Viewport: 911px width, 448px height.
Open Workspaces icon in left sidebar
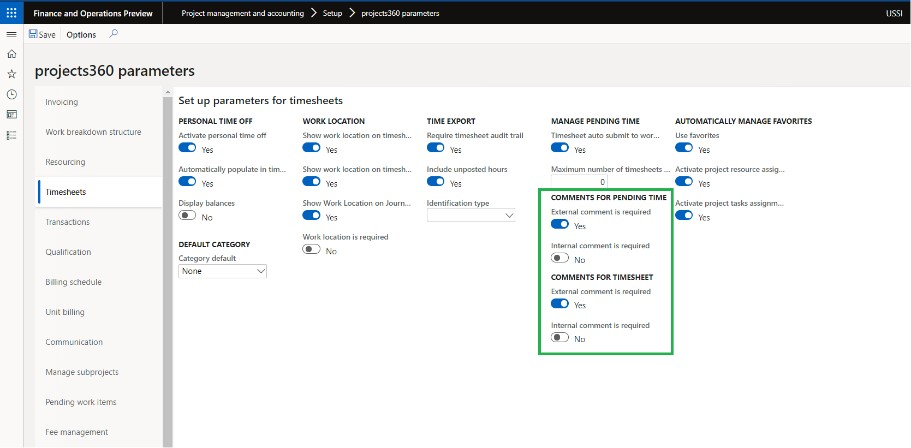click(11, 114)
